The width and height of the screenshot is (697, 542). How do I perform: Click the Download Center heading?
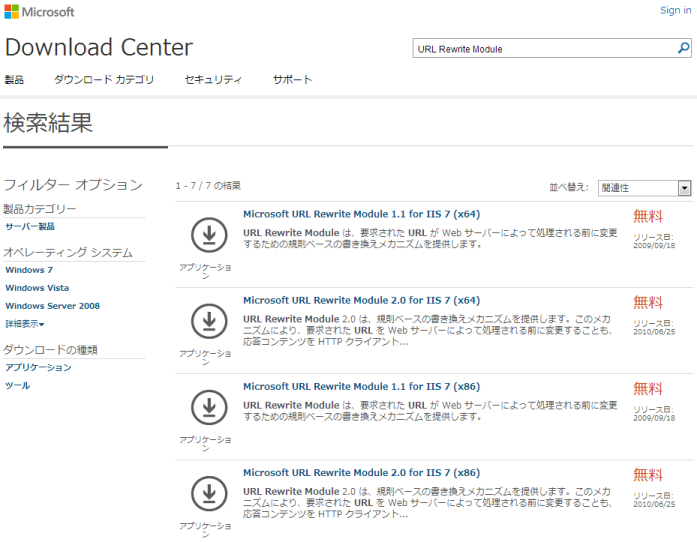[99, 47]
